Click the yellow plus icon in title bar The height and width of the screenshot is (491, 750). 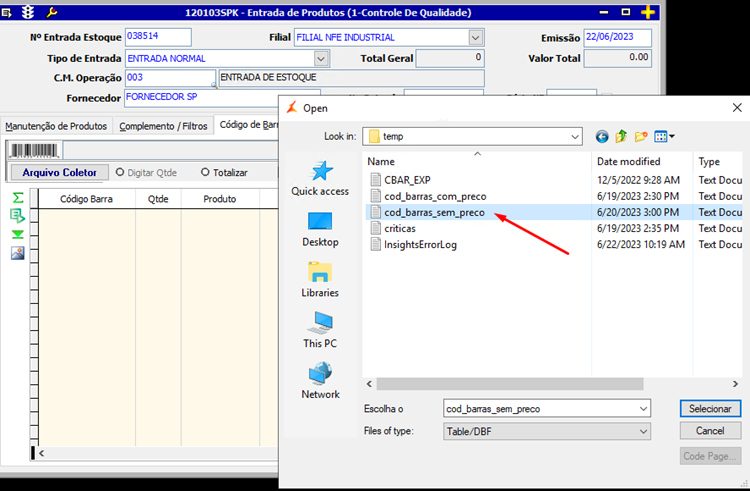(648, 12)
